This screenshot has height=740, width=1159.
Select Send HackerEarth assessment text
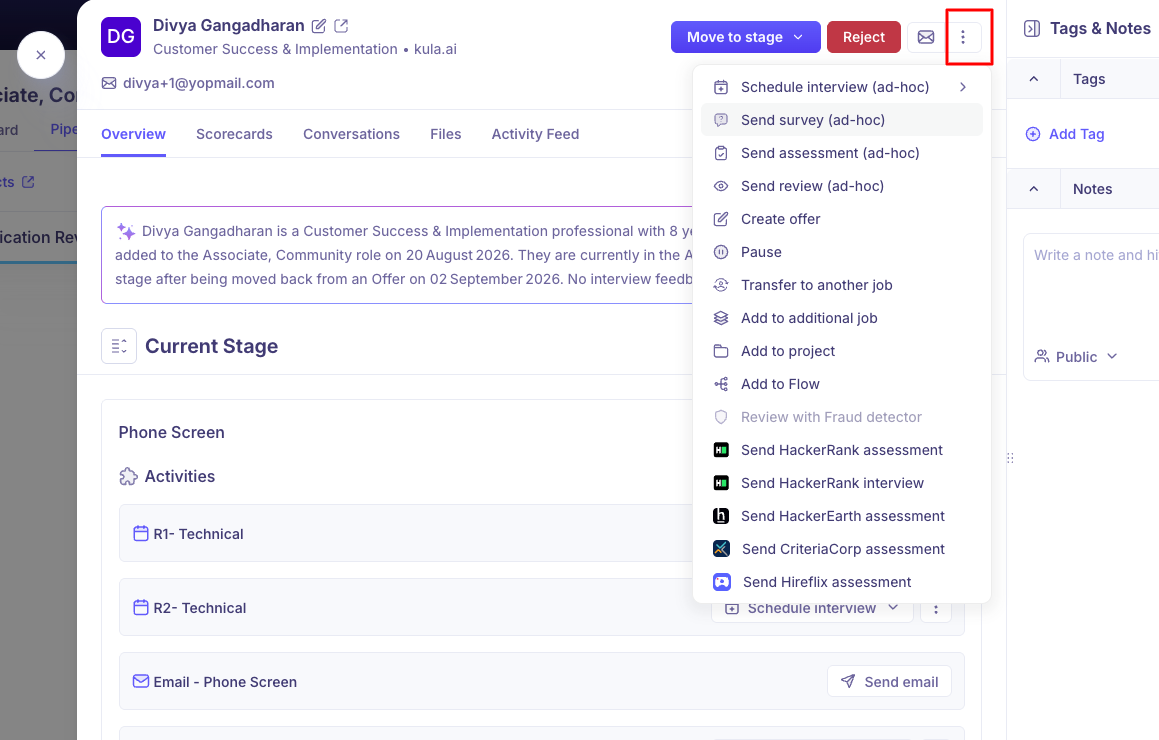pos(843,516)
